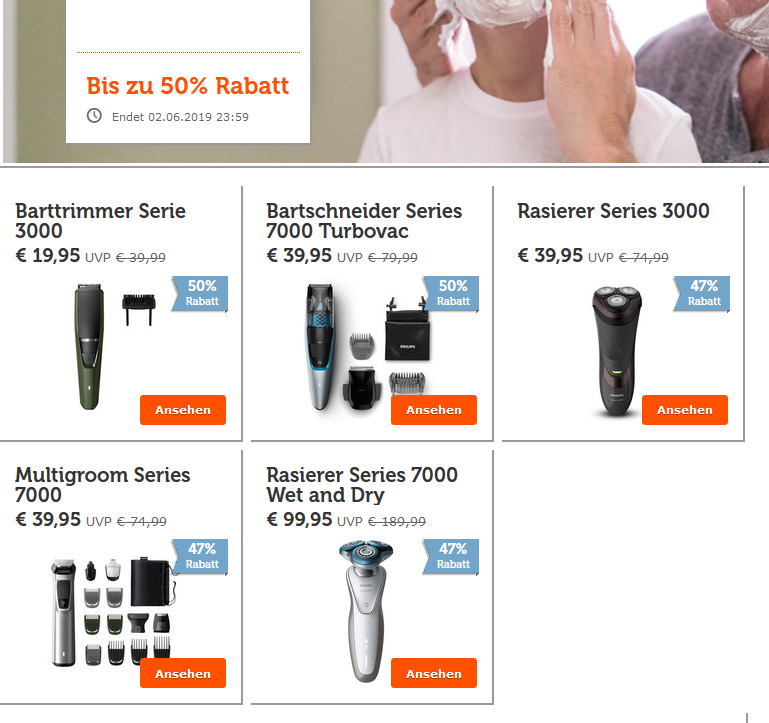Open the Rasierer Series 3000 shaver image
The width and height of the screenshot is (769, 723).
(x=617, y=350)
